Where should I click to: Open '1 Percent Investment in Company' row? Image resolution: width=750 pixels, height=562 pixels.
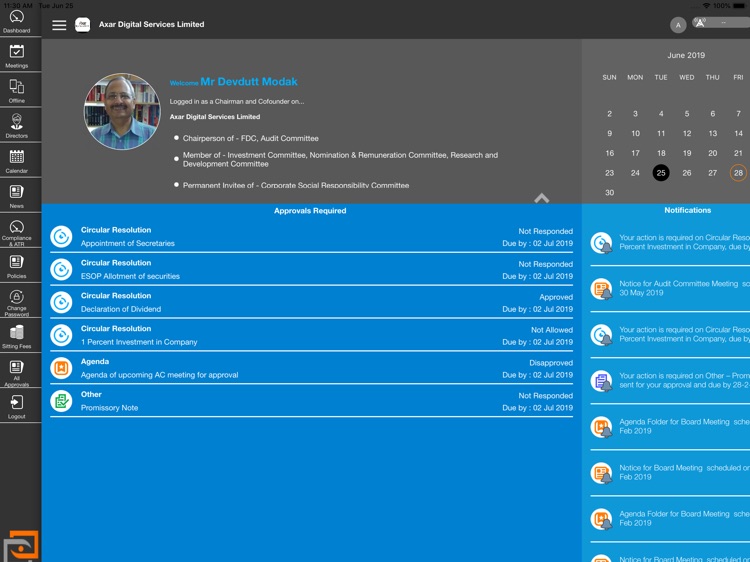[311, 335]
